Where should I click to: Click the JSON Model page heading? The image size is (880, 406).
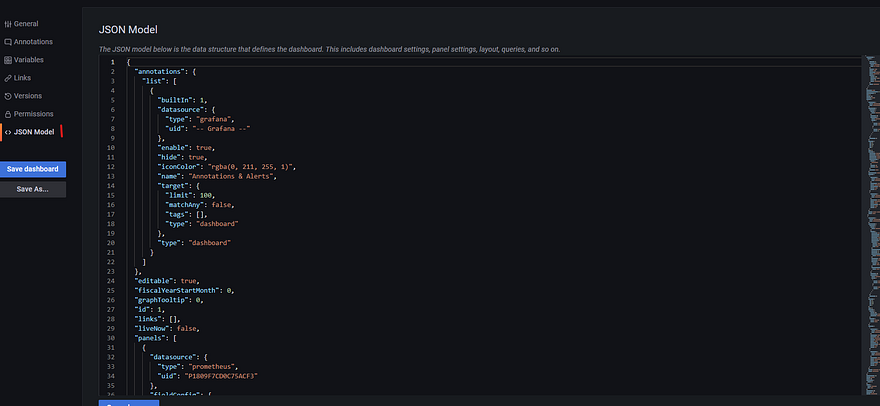tap(129, 30)
